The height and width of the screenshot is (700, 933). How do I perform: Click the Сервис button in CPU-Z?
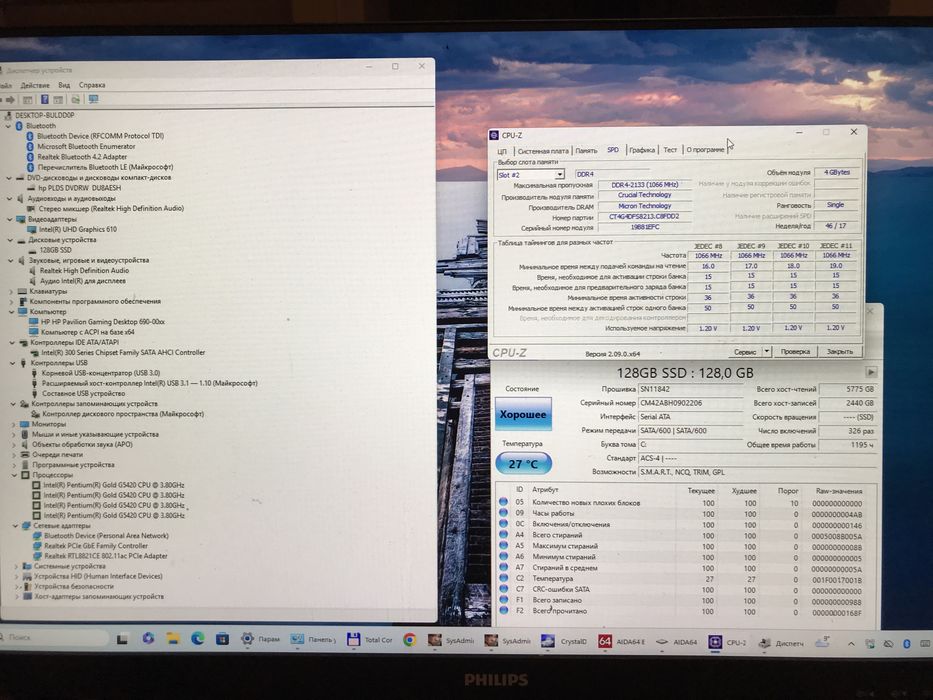click(745, 352)
